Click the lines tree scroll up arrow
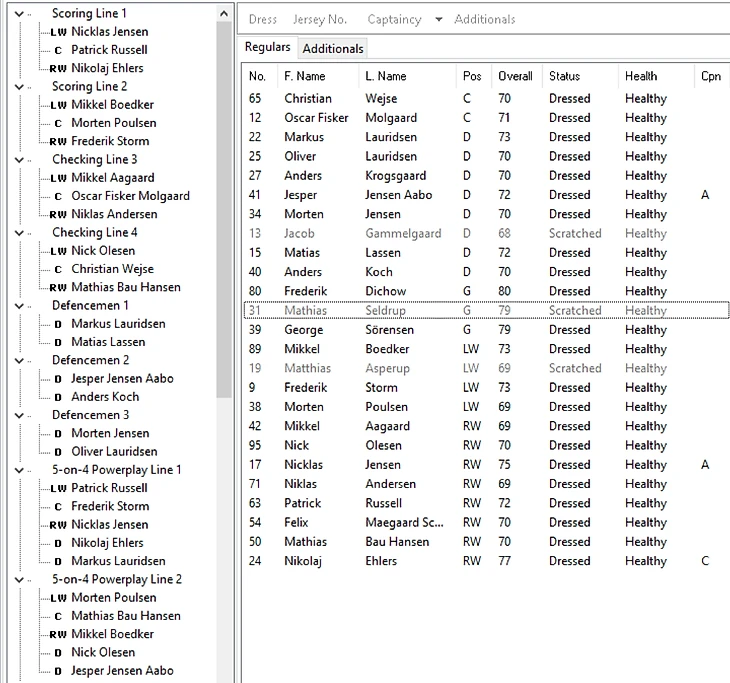 [x=224, y=14]
